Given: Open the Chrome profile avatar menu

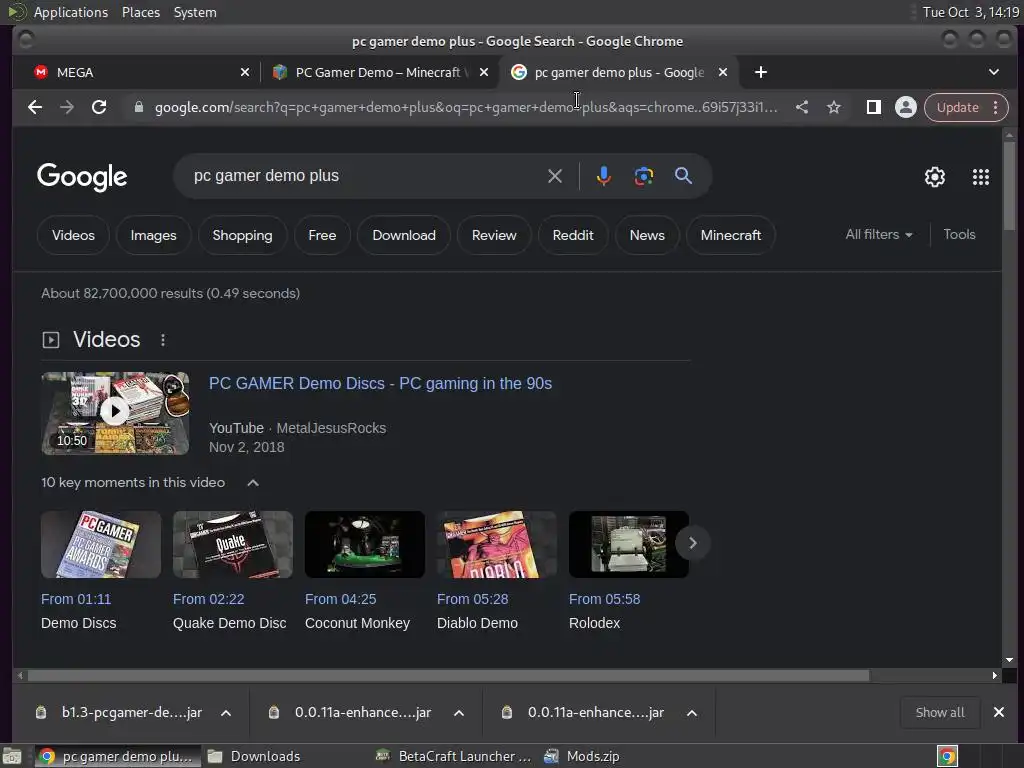Looking at the screenshot, I should coord(906,107).
